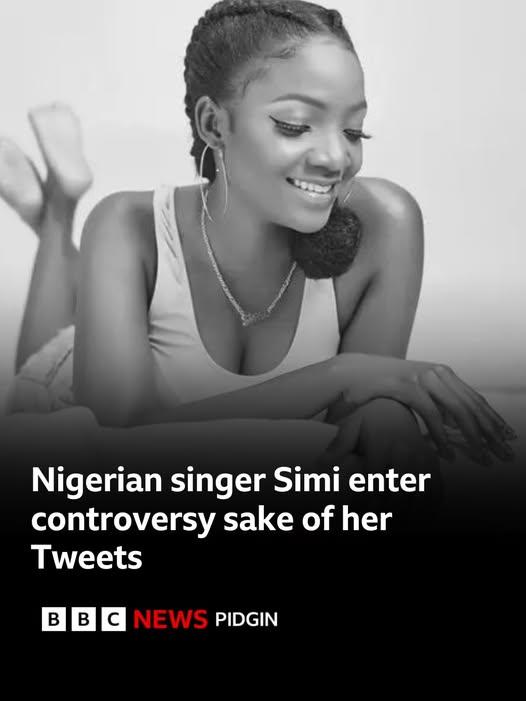Tap the raised feet in the background
526x701 pixels.
(45, 165)
